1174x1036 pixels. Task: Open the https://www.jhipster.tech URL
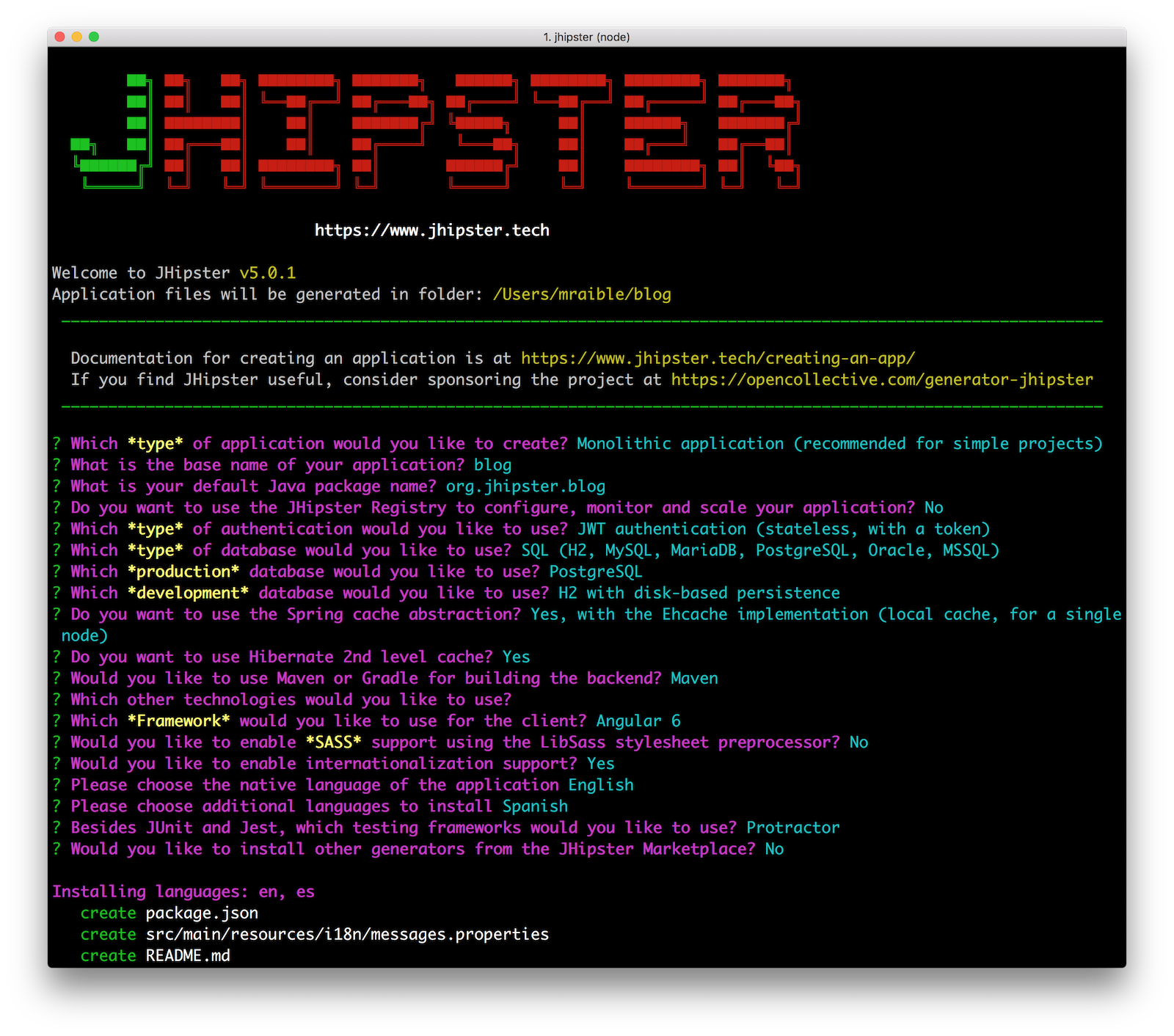coord(432,230)
